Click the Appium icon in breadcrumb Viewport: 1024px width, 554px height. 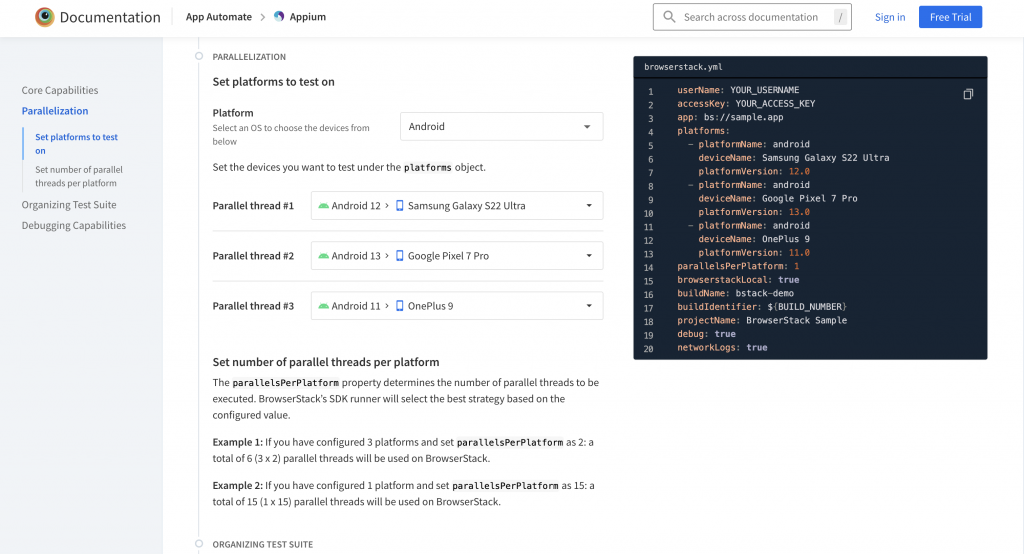tap(279, 17)
